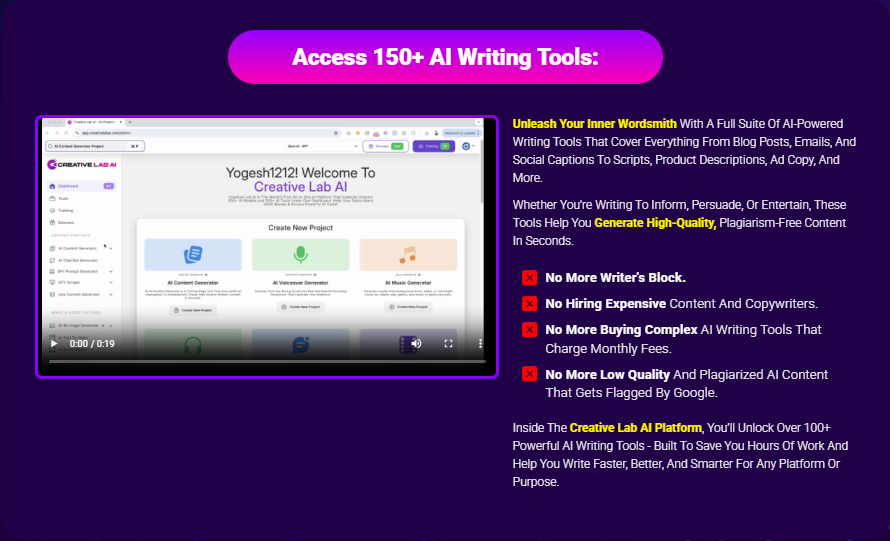Click the search field in the video app
Screen dimensions: 890x541
click(95, 146)
